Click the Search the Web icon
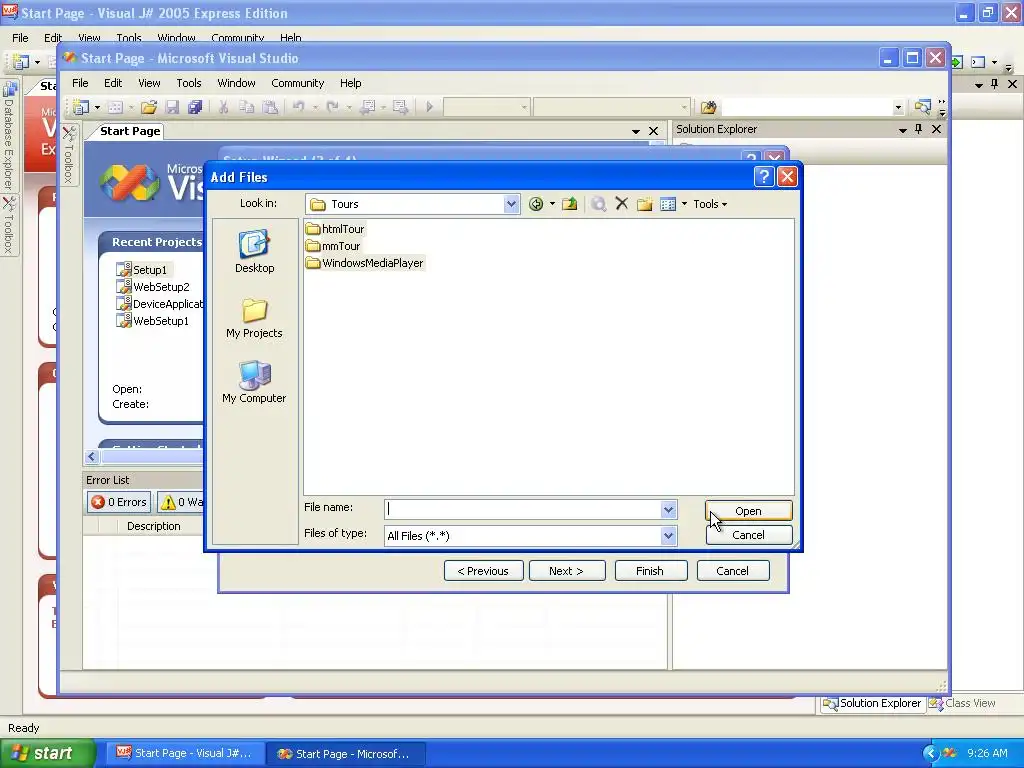The width and height of the screenshot is (1024, 768). tap(598, 204)
